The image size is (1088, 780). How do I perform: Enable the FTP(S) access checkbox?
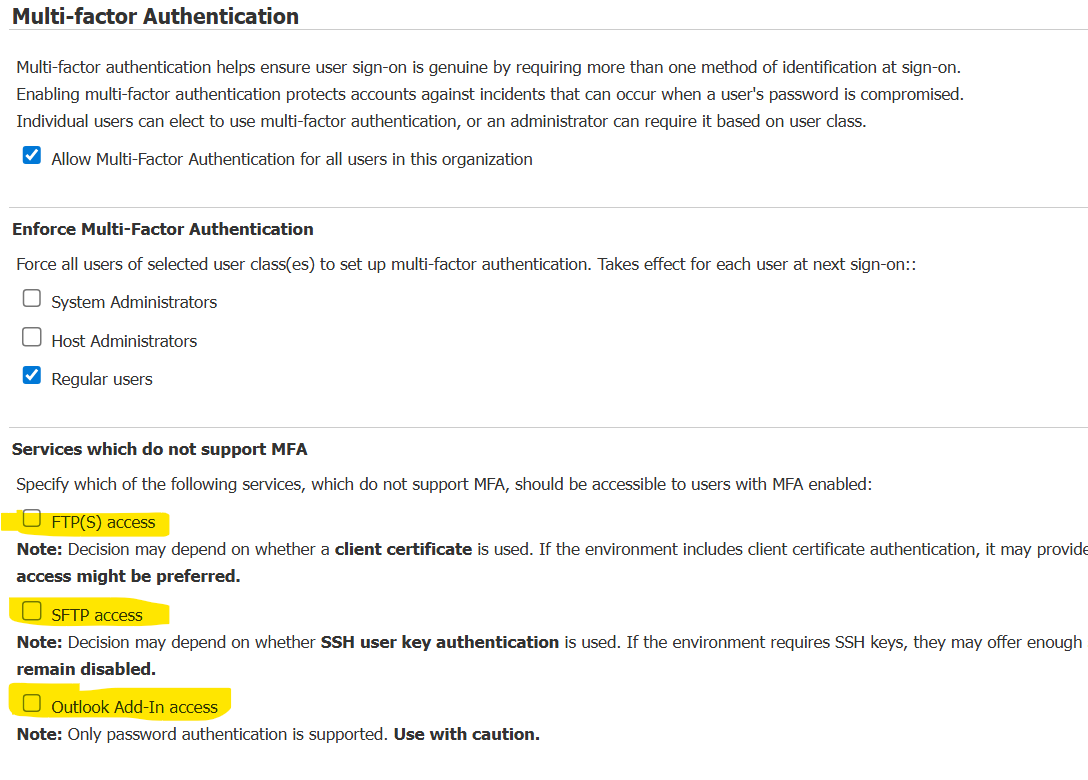click(30, 520)
